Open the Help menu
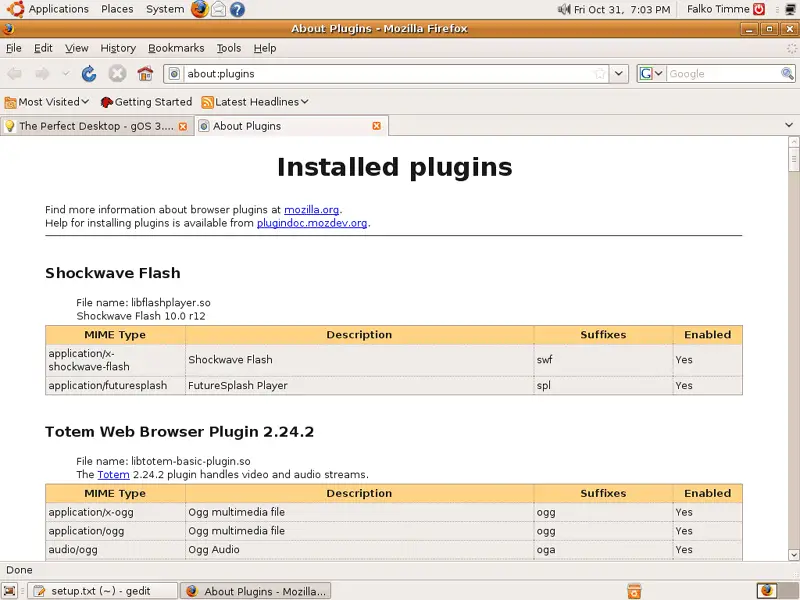Viewport: 800px width, 600px height. pos(265,48)
